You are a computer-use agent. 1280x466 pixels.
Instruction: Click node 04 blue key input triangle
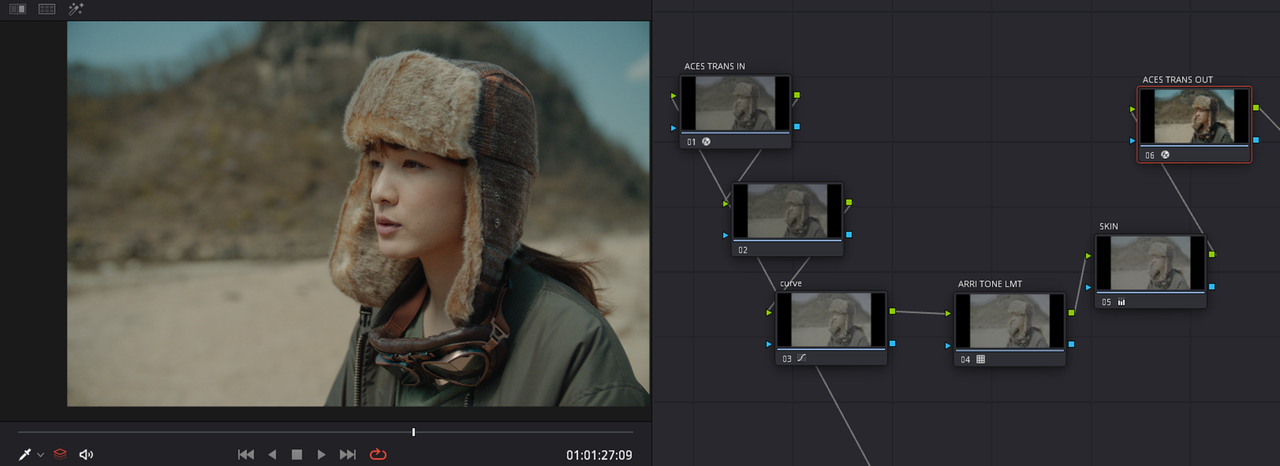[950, 345]
